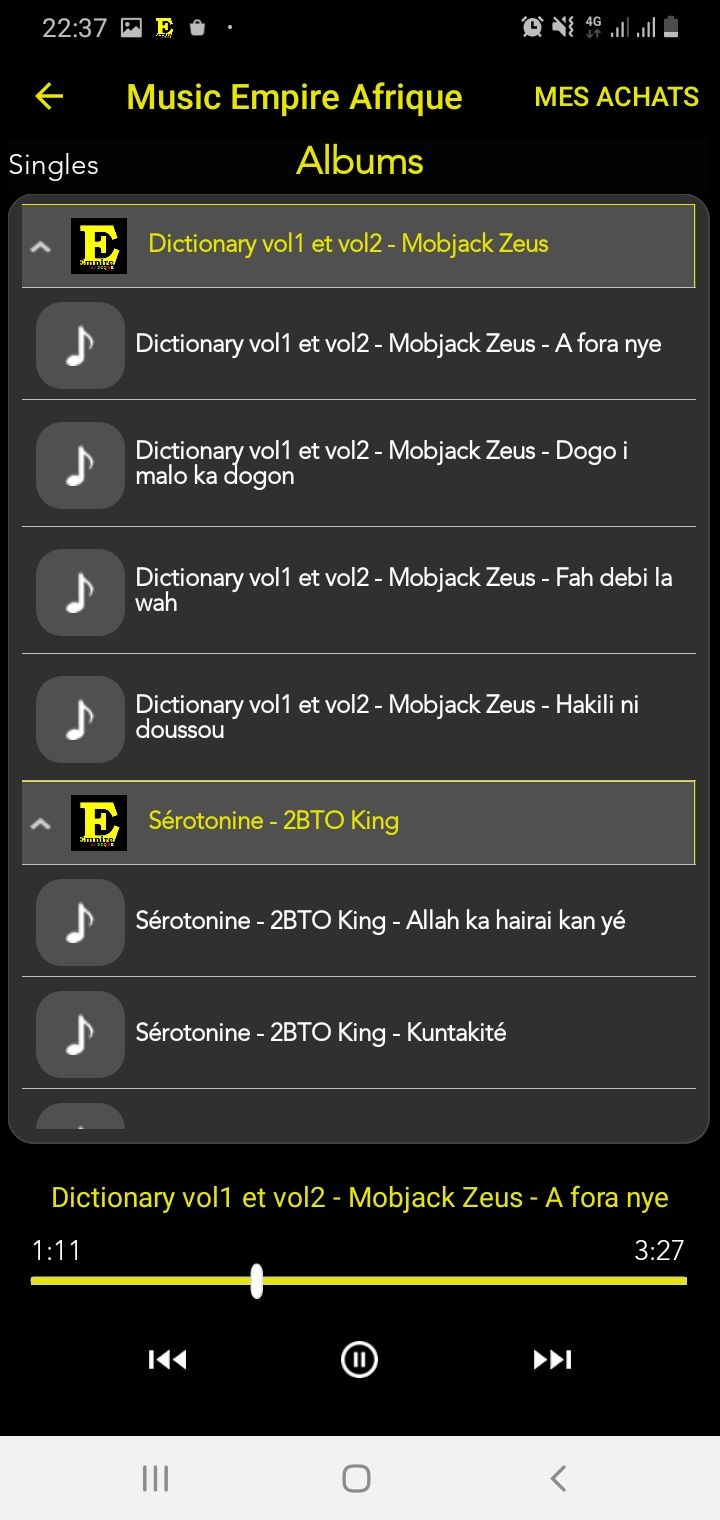720x1520 pixels.
Task: Play Dogo i malo ka dogon track
Action: point(382,463)
